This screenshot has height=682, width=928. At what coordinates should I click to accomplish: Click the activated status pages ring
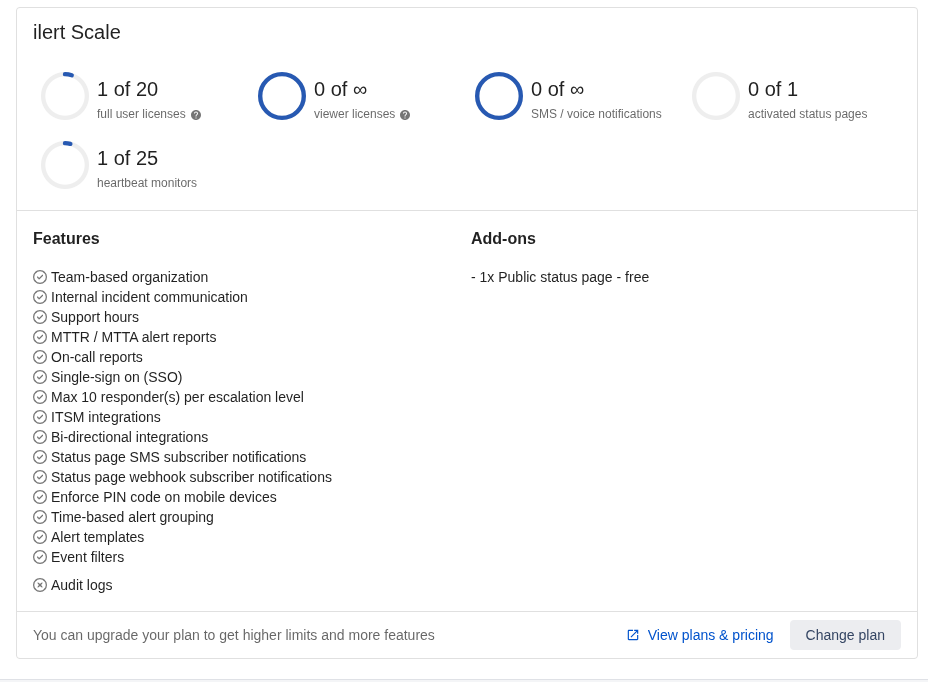(716, 96)
